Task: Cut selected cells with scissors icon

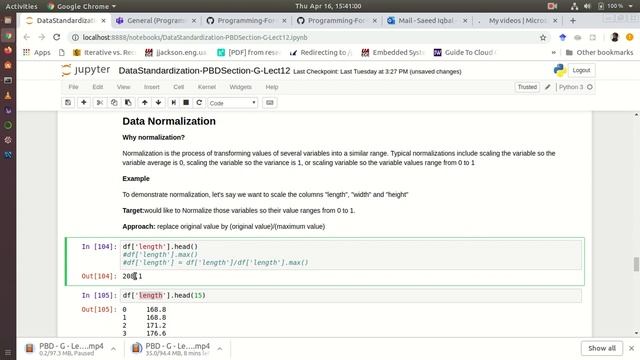Action: pos(99,103)
